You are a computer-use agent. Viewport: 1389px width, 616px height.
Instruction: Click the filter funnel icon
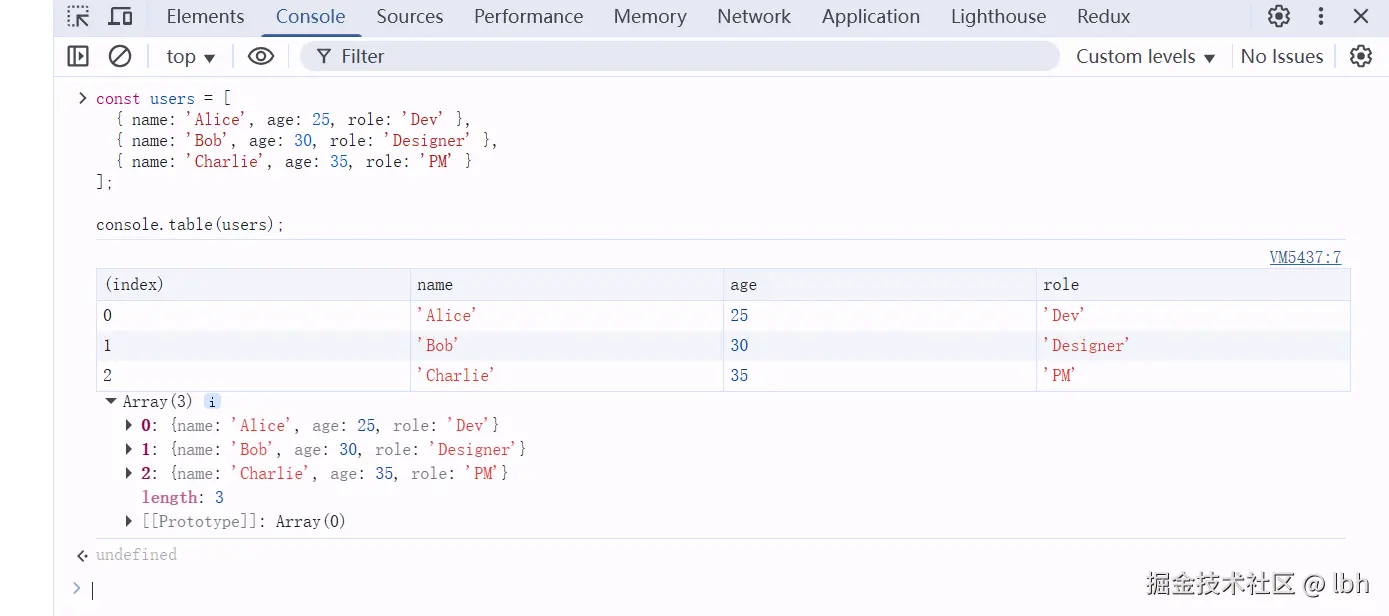323,57
